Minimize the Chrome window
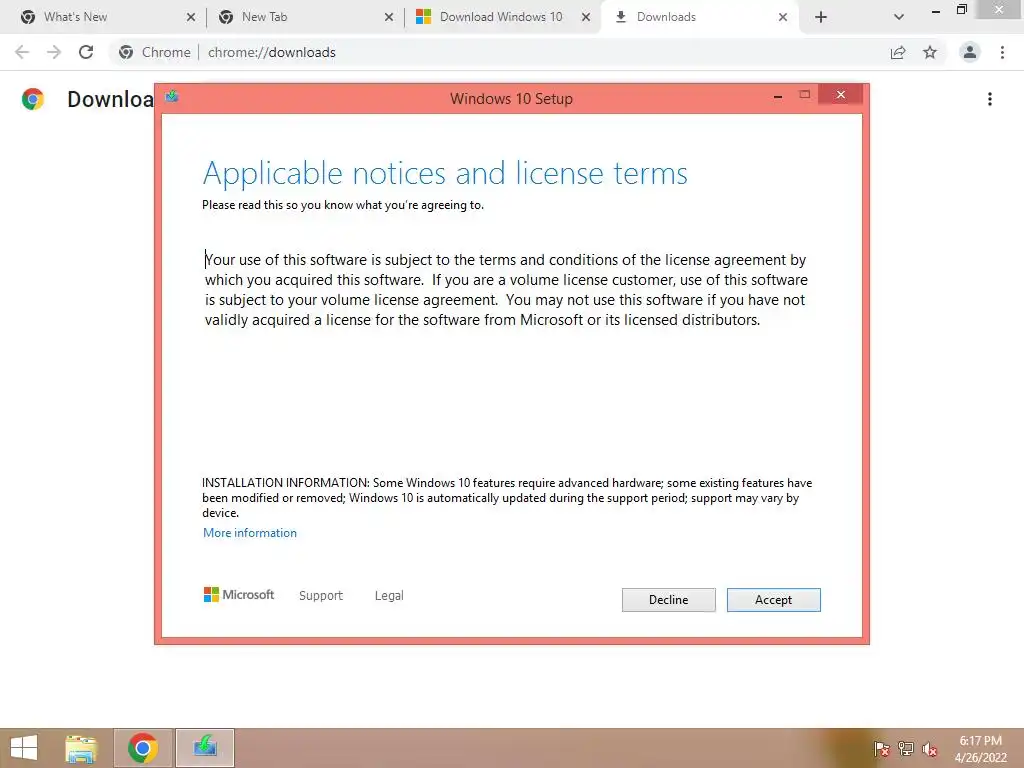 tap(936, 10)
